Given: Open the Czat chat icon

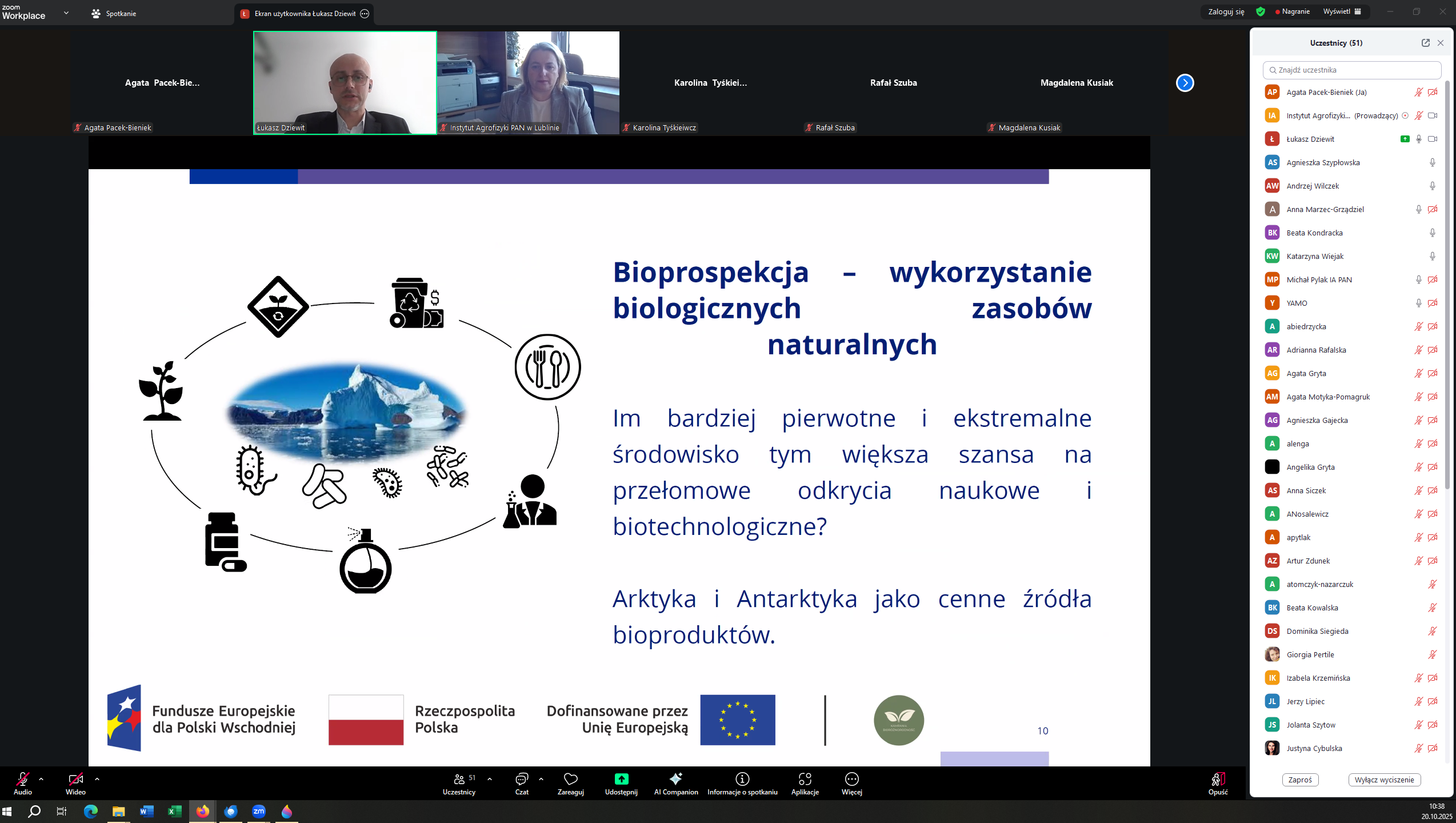Looking at the screenshot, I should 521,779.
